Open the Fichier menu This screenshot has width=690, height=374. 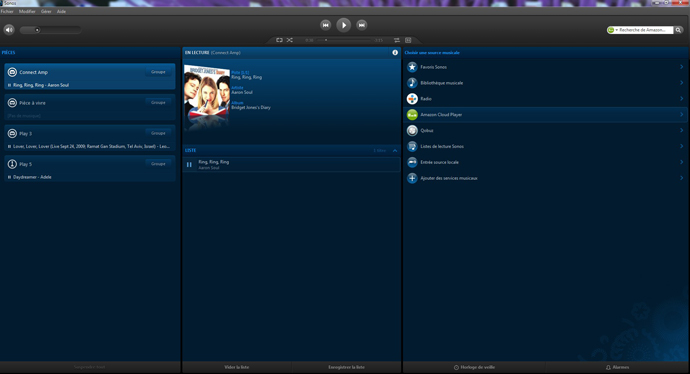coord(7,11)
